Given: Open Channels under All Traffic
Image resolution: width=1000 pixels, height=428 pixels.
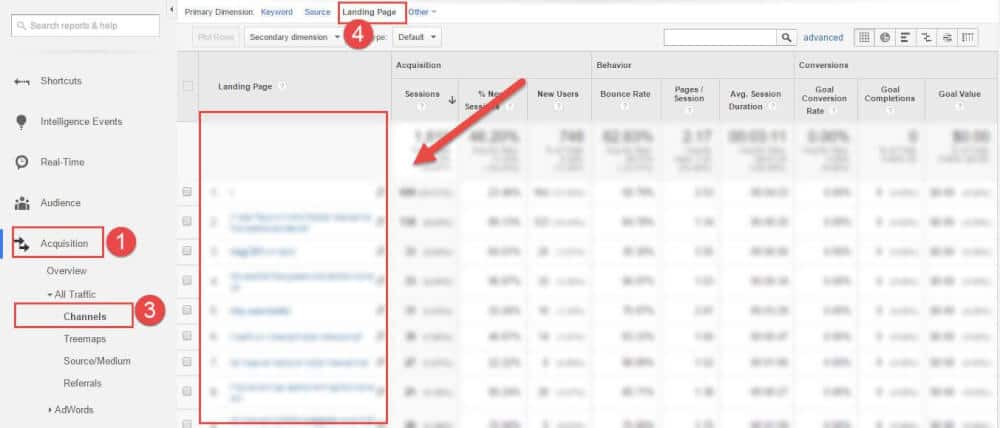Looking at the screenshot, I should [84, 317].
